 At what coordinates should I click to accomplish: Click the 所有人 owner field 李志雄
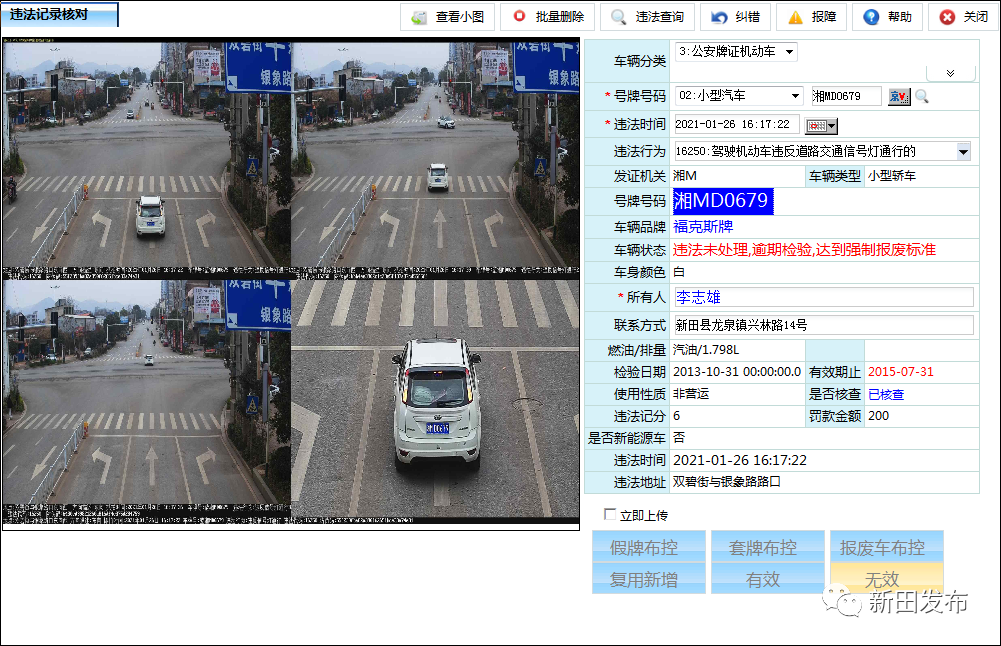click(824, 297)
